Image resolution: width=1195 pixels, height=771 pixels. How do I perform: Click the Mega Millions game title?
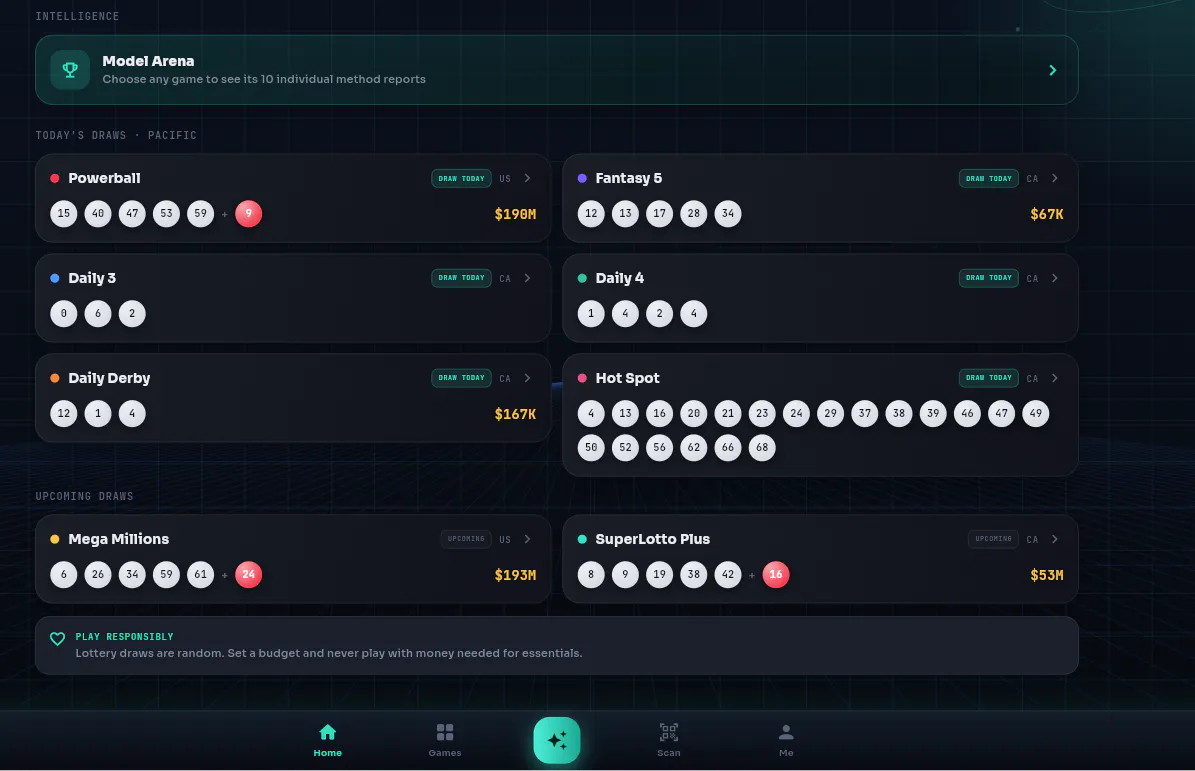click(119, 539)
